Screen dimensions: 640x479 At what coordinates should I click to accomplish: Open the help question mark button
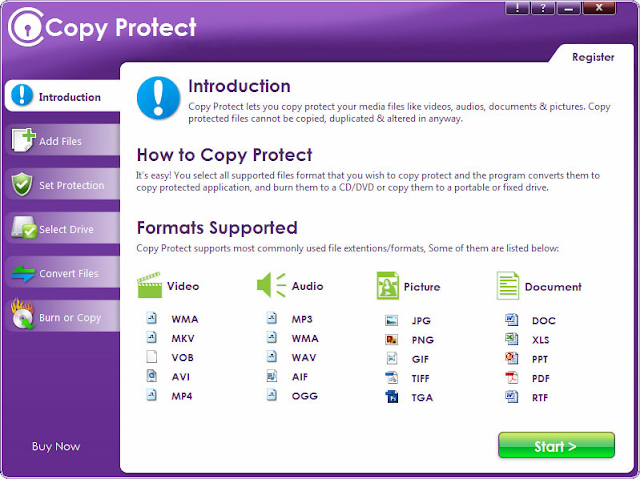click(543, 8)
